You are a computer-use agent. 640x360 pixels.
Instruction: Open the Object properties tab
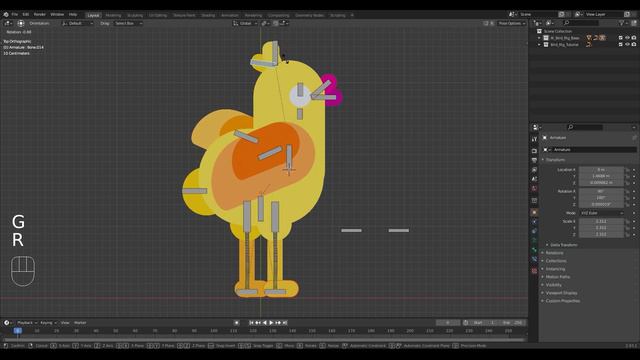534,213
